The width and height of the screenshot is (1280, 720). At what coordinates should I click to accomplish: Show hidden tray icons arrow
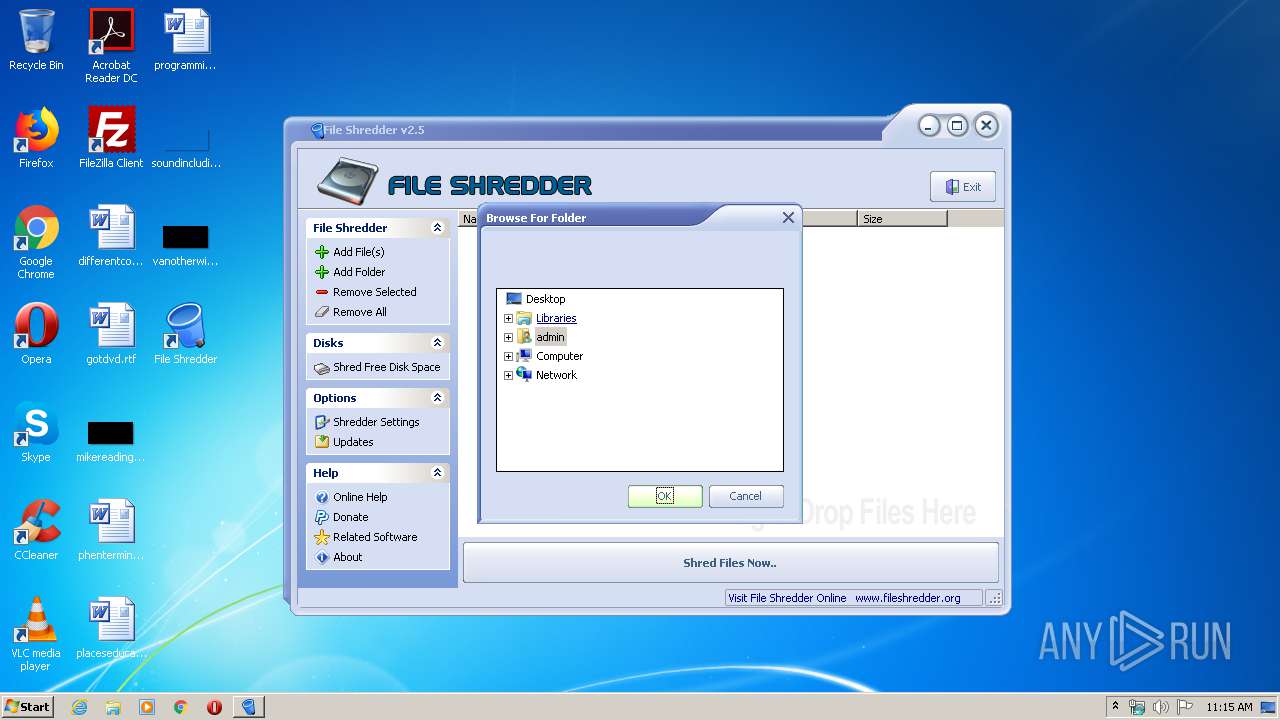pyautogui.click(x=1115, y=706)
